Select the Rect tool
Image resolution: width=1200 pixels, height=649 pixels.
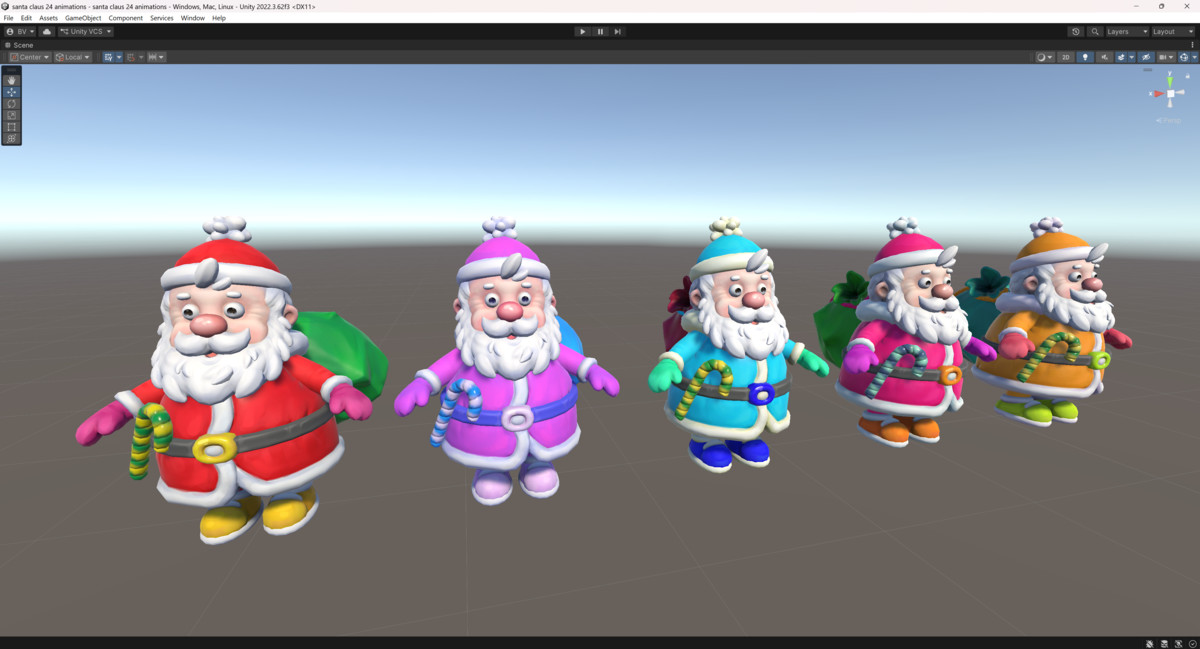pos(11,127)
